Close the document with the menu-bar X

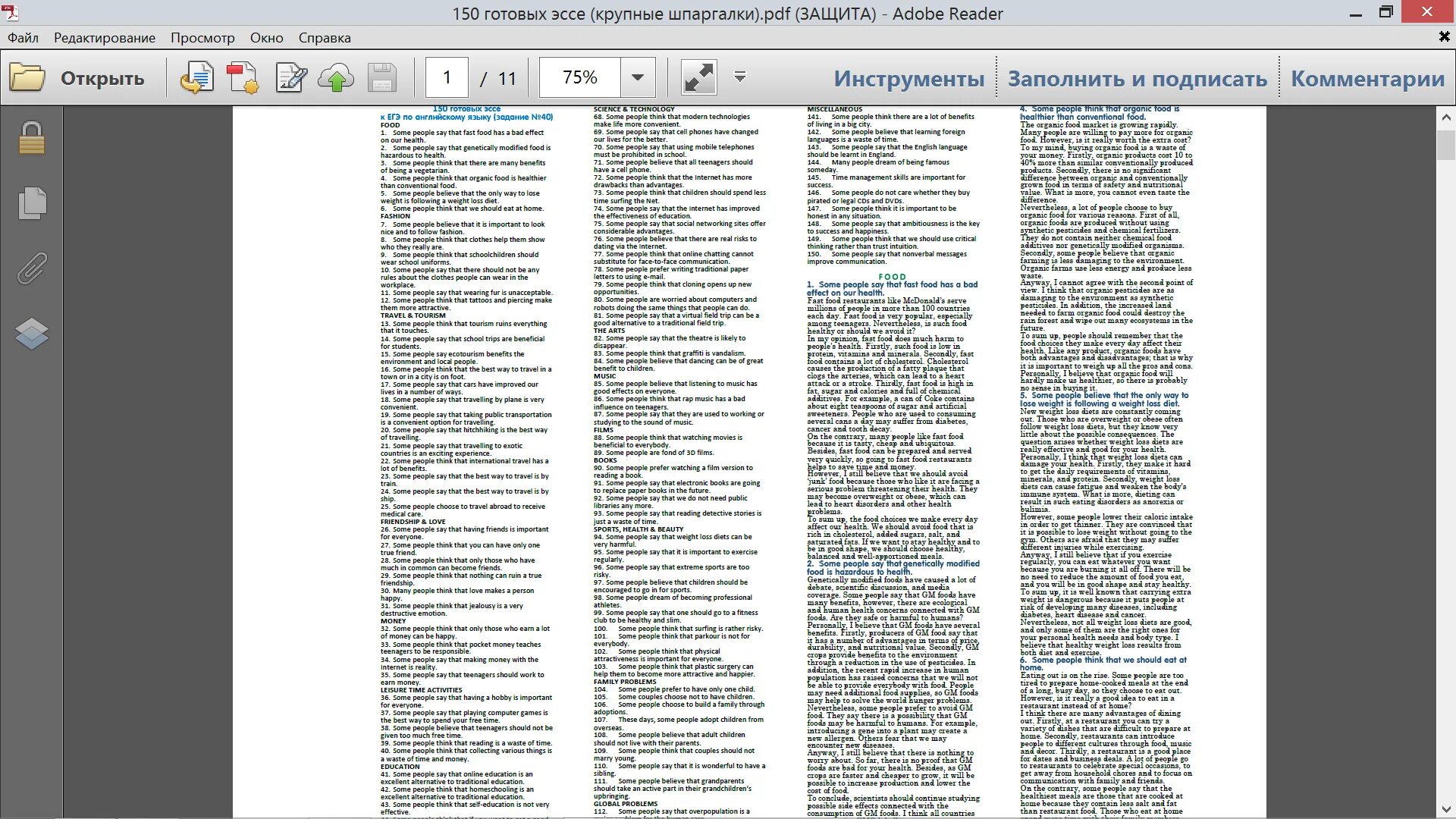point(1444,36)
